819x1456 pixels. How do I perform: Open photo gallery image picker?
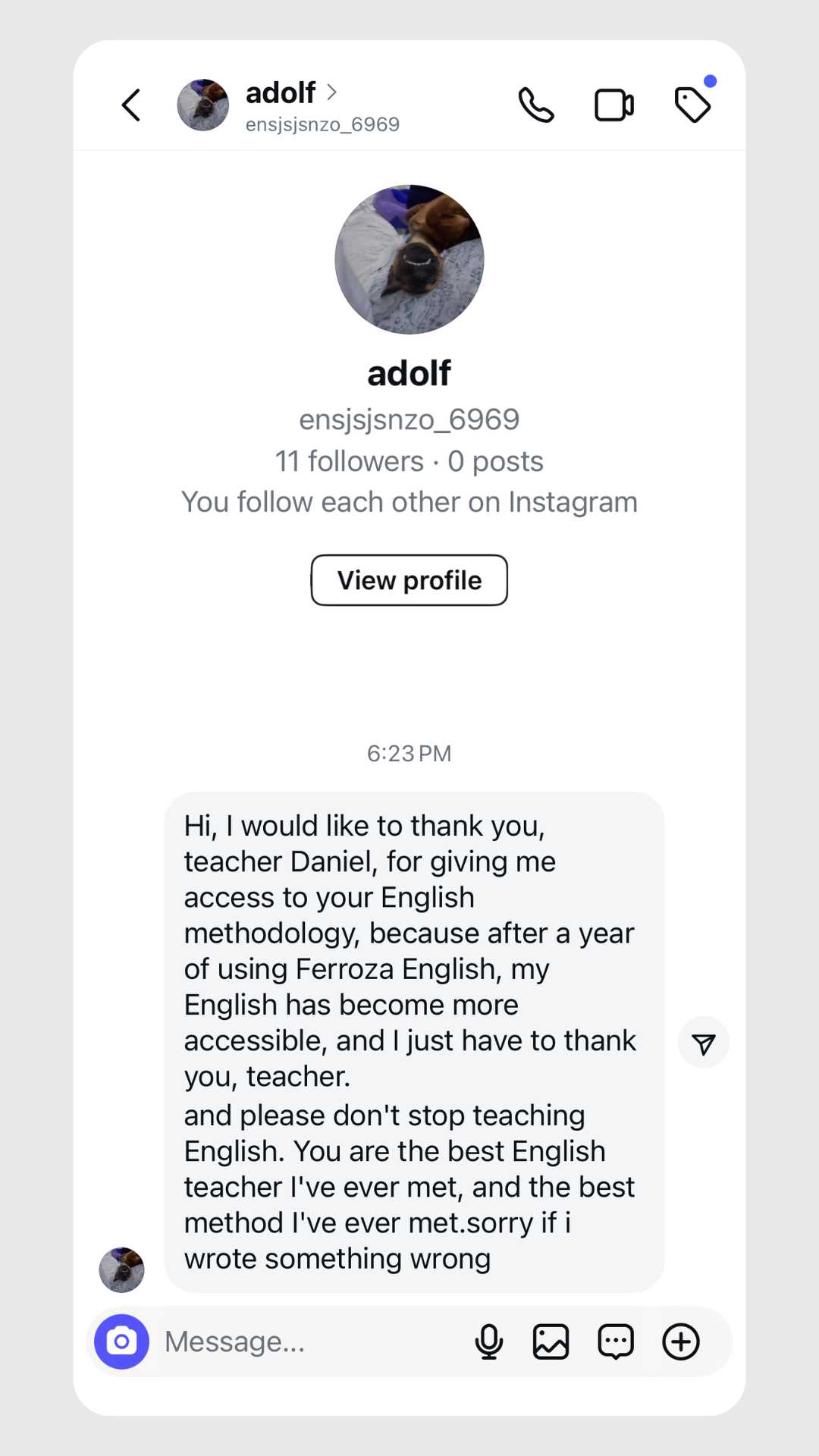pos(551,1341)
